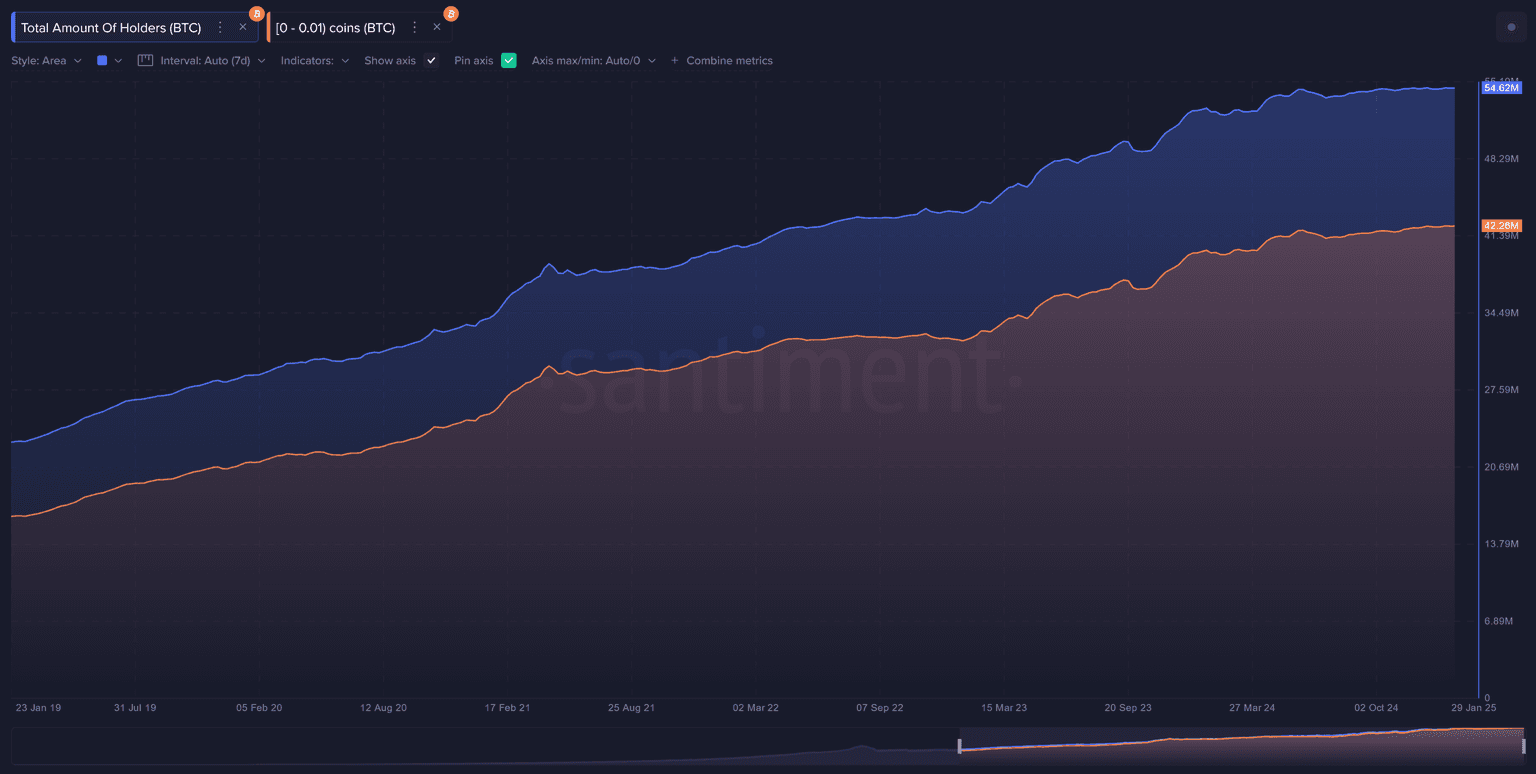The image size is (1536, 774).
Task: Select the Total Amount Of Holders (BTC) tab
Action: point(110,28)
